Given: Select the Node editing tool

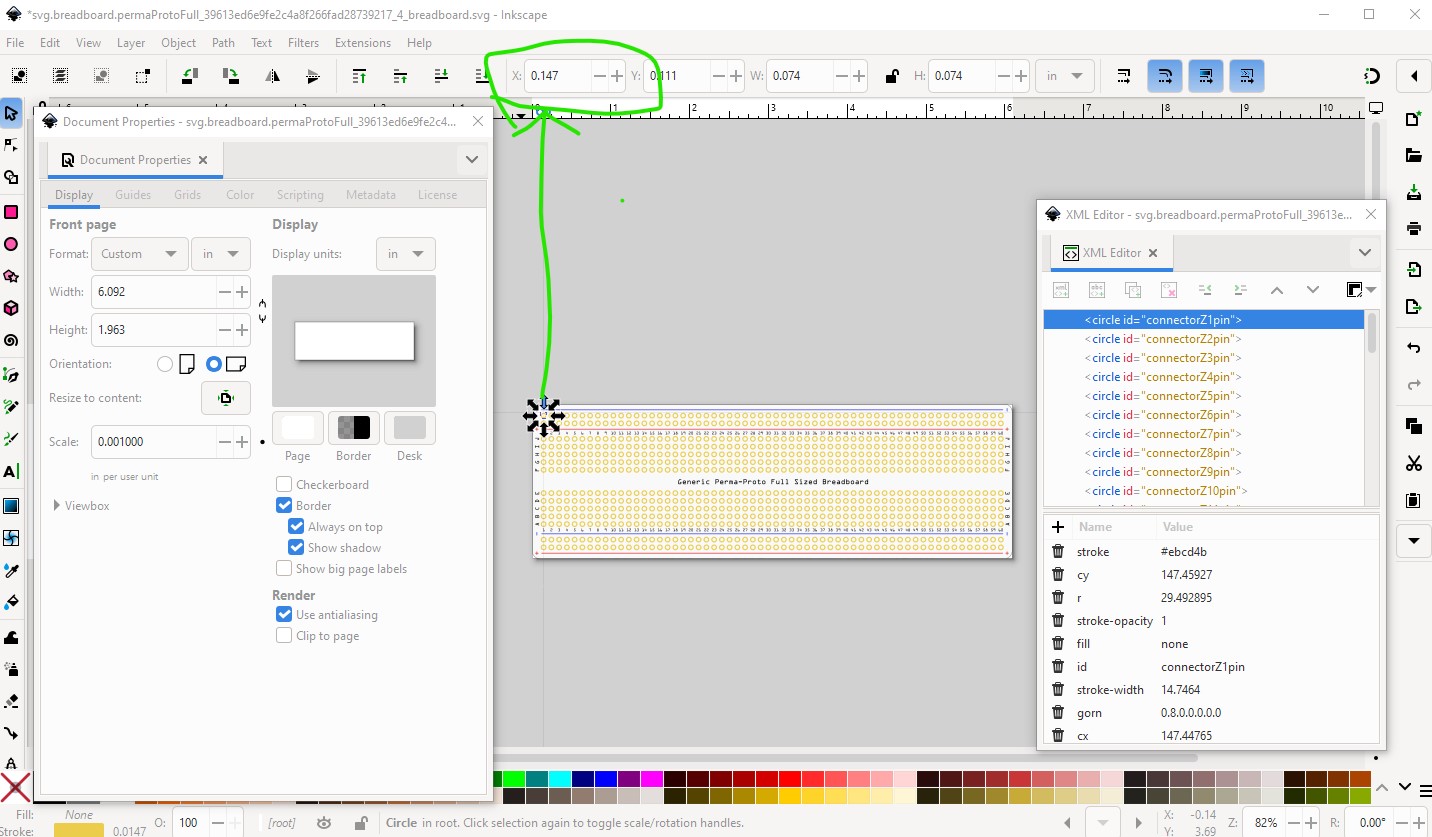Looking at the screenshot, I should (11, 145).
